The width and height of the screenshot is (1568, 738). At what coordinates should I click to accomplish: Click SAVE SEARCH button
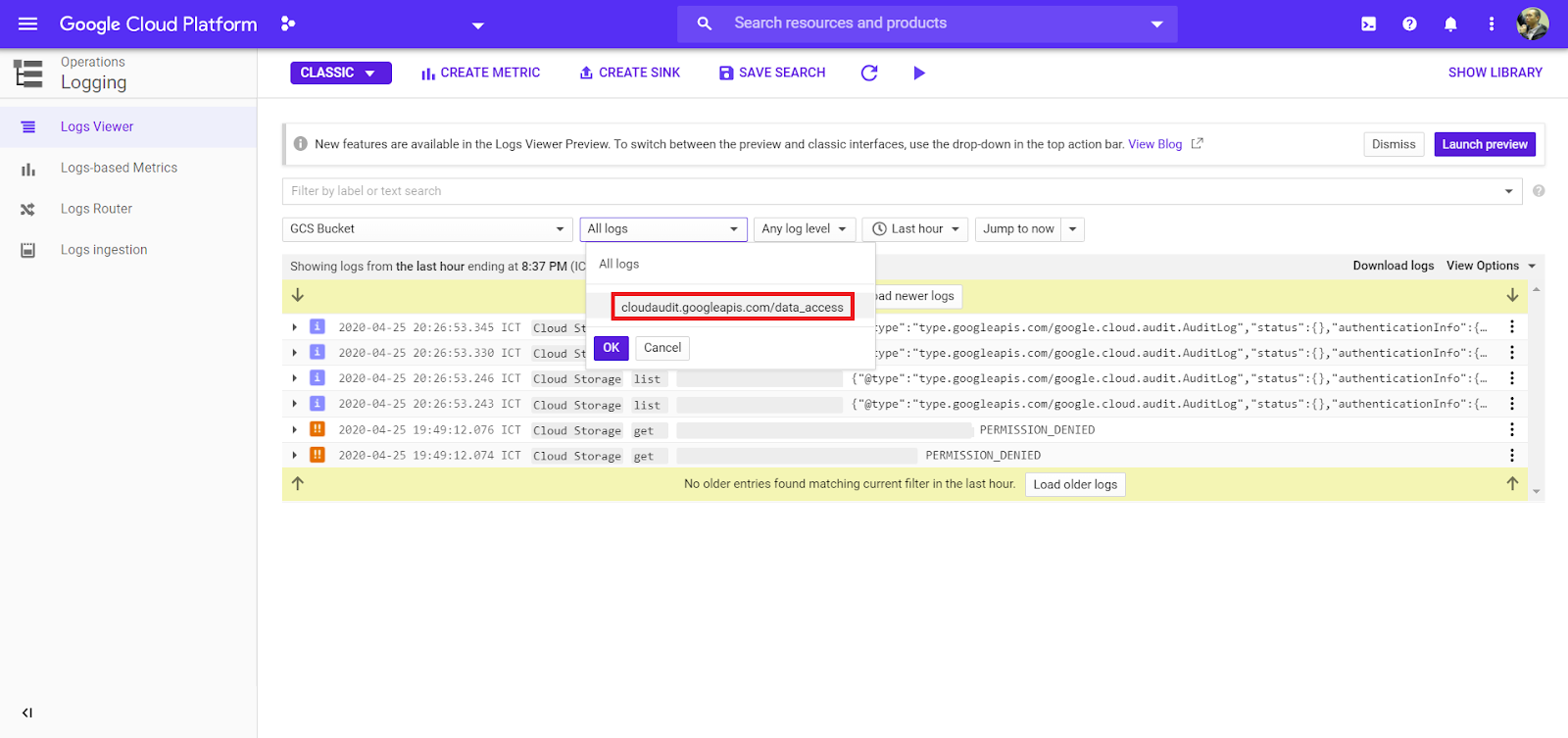(772, 73)
